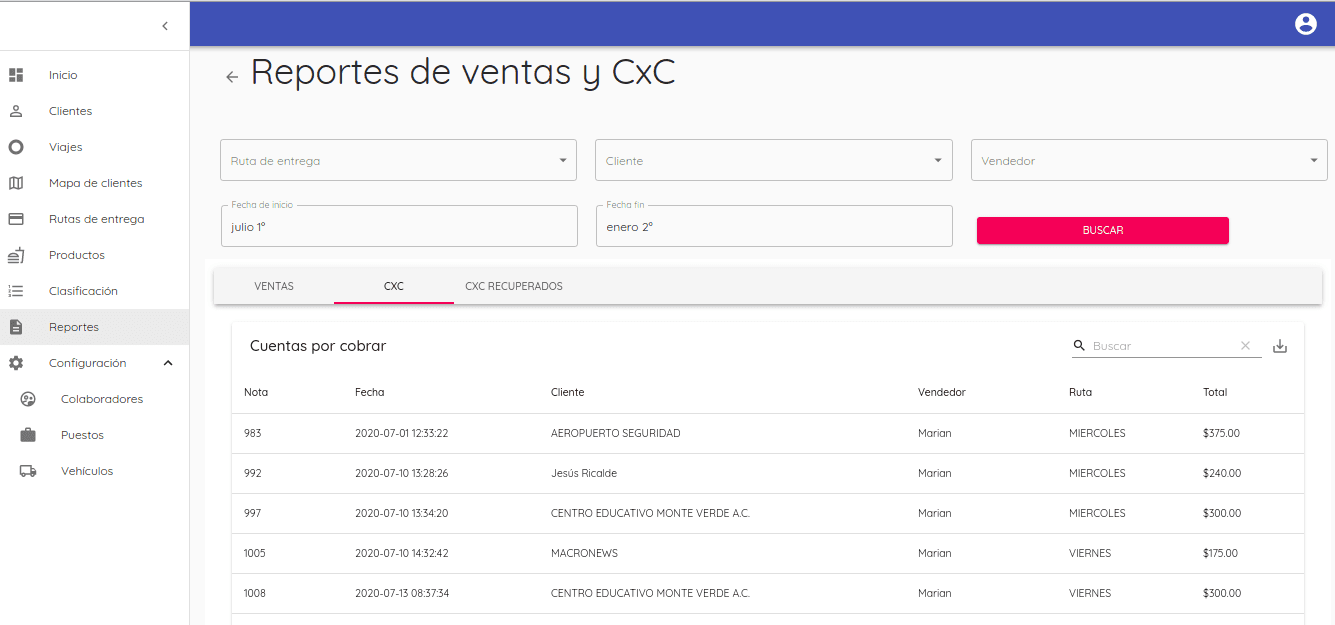
Task: Click the Productos food icon
Action: tap(16, 255)
